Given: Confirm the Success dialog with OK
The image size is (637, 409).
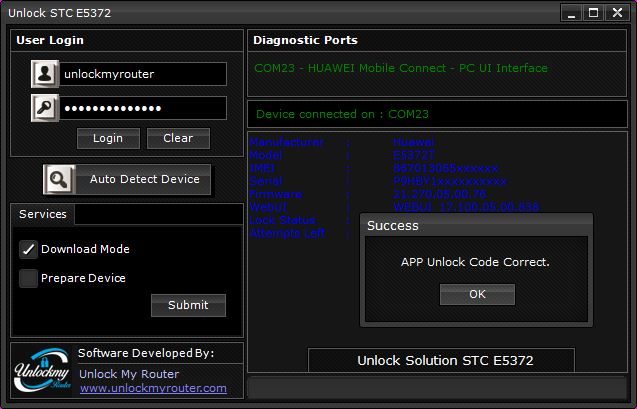Looking at the screenshot, I should (x=477, y=294).
